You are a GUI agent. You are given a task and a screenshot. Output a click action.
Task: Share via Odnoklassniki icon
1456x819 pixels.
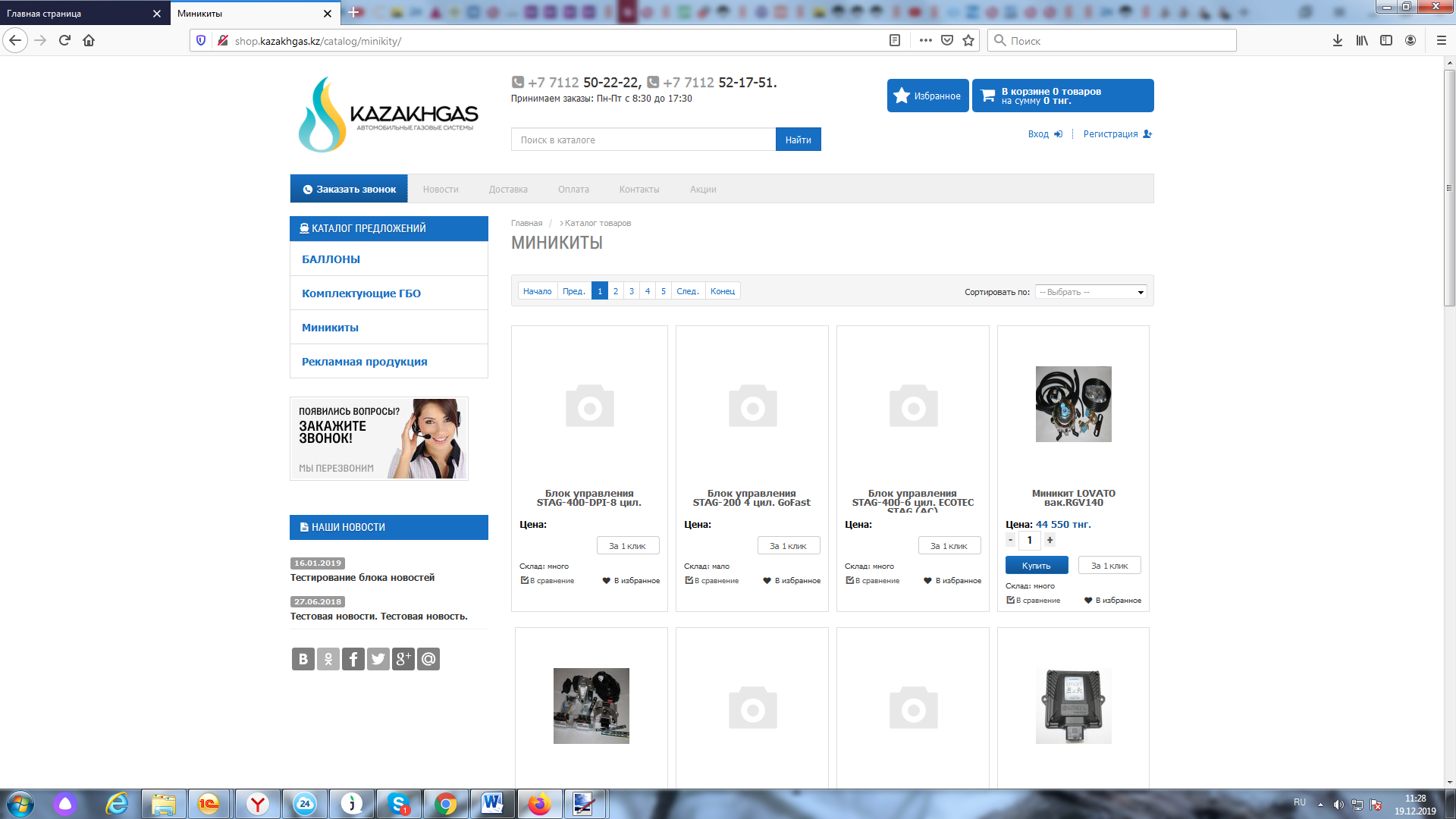[328, 659]
